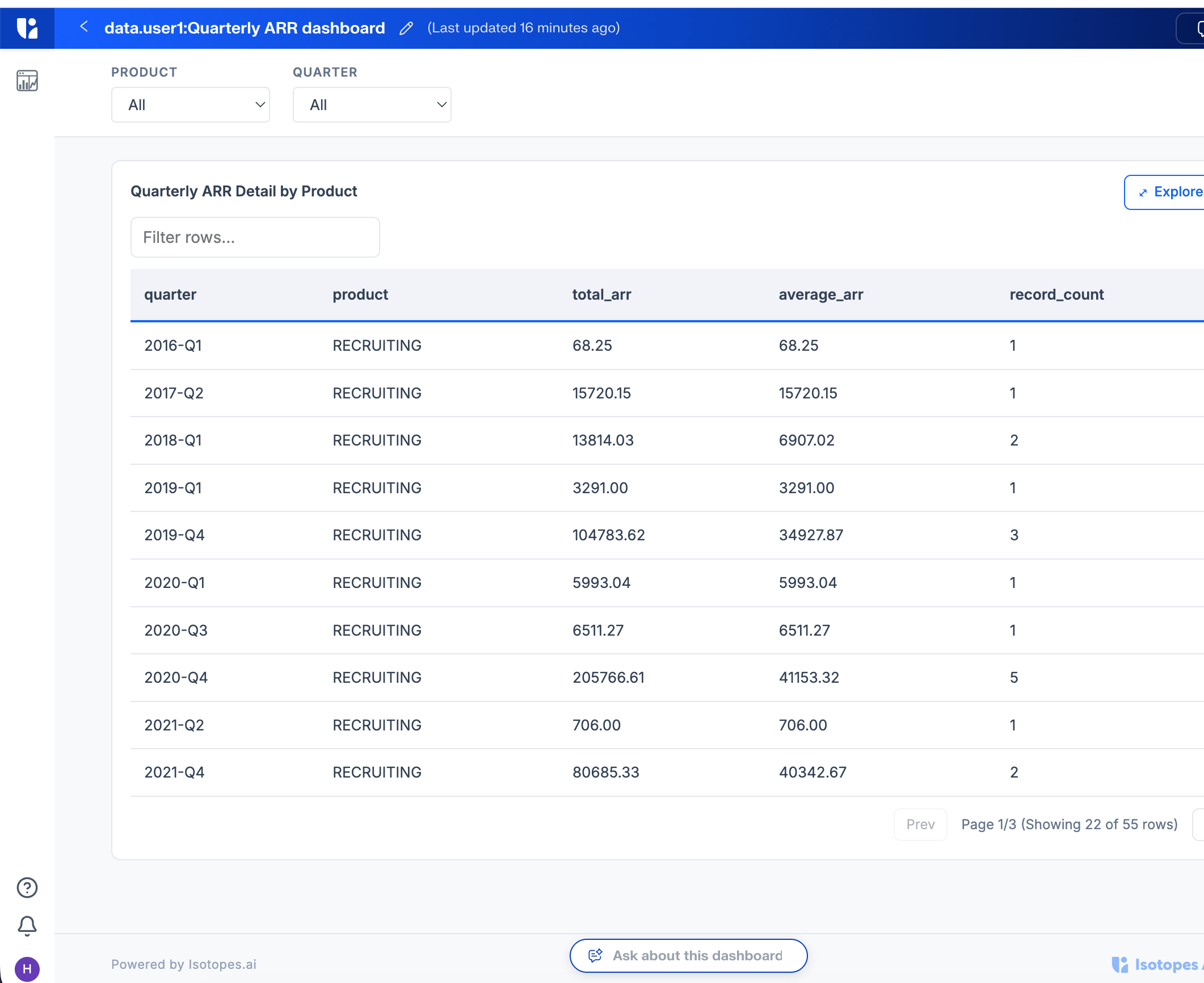Click the Page 1/3 showing rows text
Viewport: 1204px width, 983px height.
pyautogui.click(x=1069, y=824)
